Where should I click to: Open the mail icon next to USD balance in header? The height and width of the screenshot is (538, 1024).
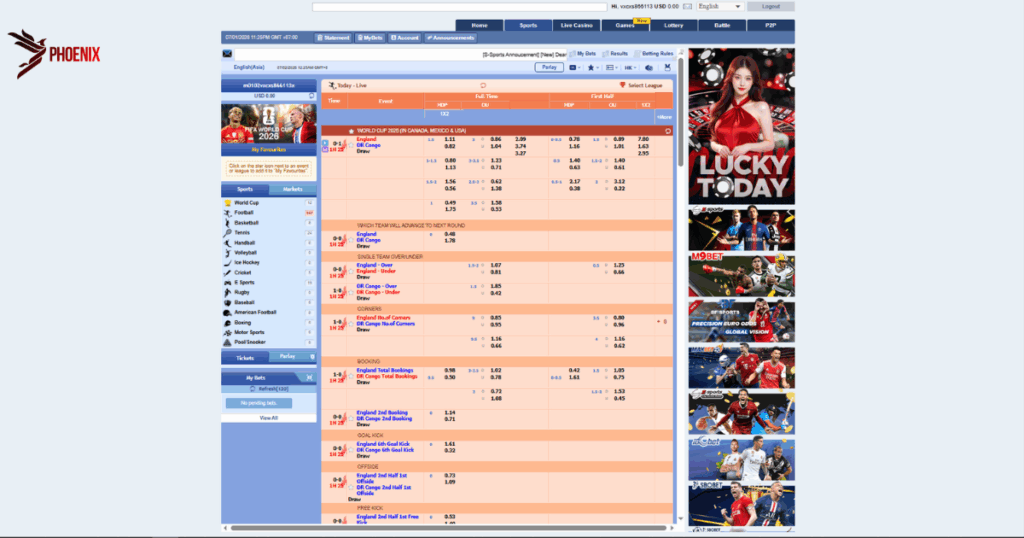click(688, 7)
